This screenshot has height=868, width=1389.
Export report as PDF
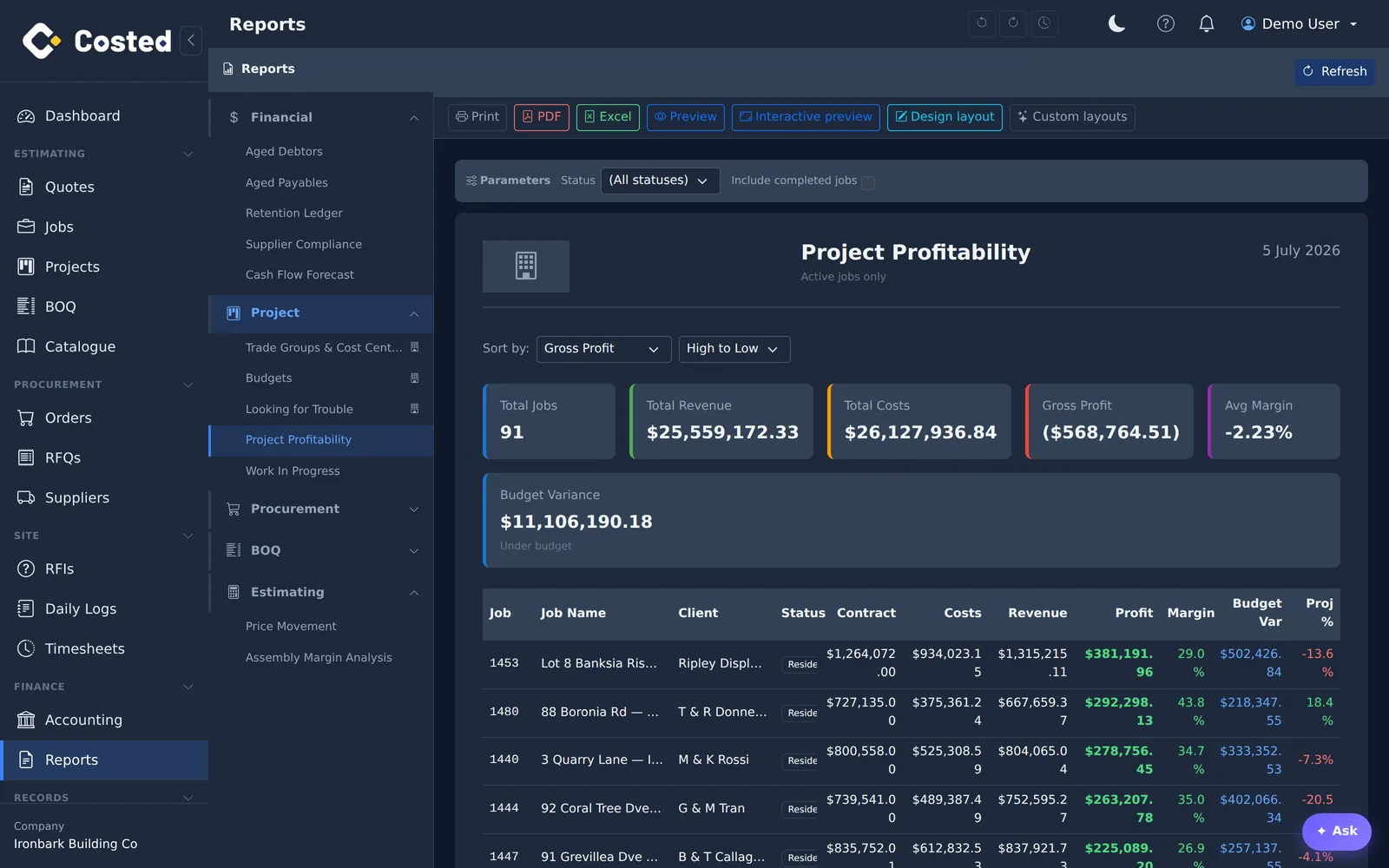point(542,117)
